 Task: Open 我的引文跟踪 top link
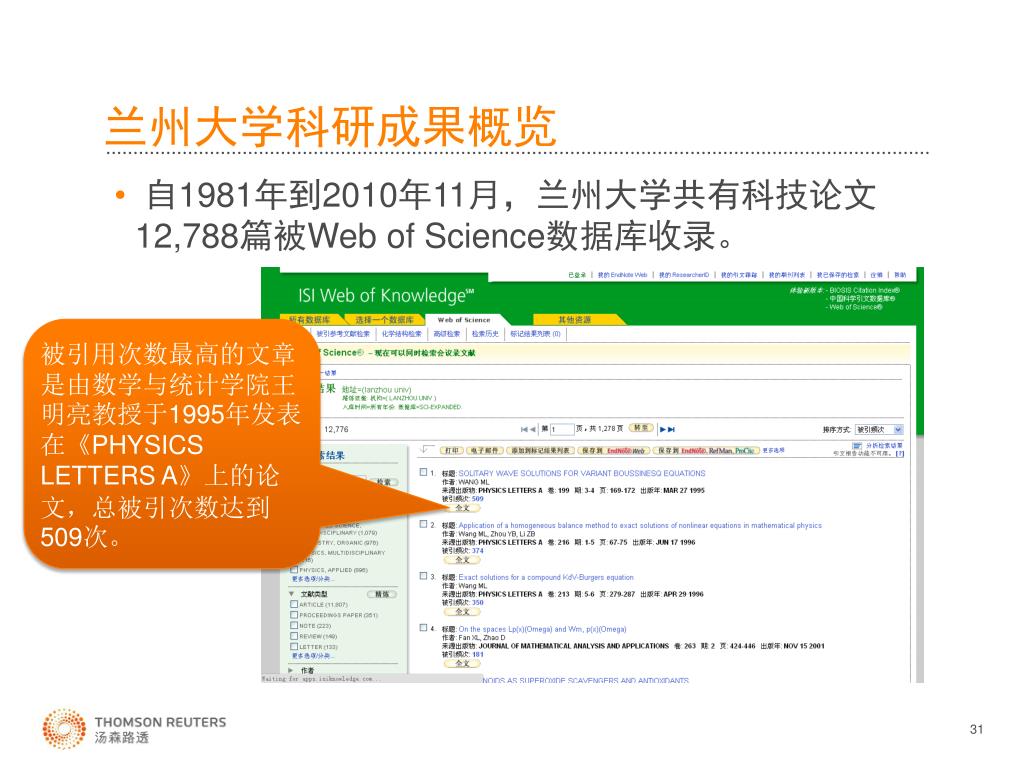coord(739,275)
